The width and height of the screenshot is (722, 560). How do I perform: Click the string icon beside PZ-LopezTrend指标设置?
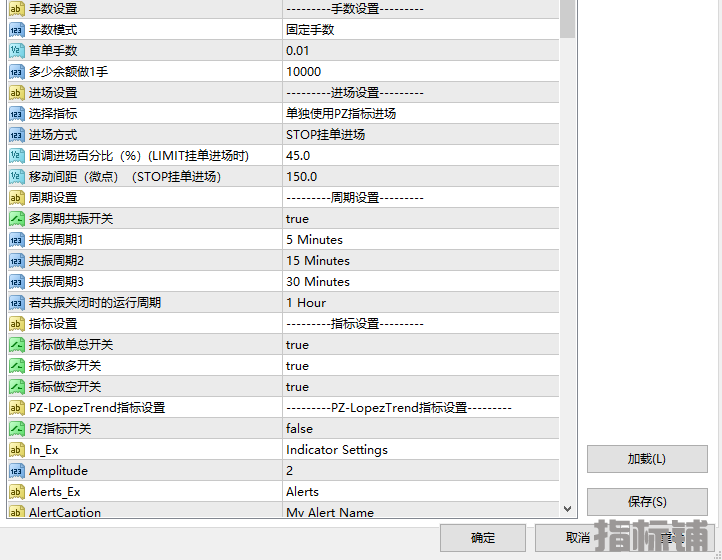pyautogui.click(x=16, y=408)
